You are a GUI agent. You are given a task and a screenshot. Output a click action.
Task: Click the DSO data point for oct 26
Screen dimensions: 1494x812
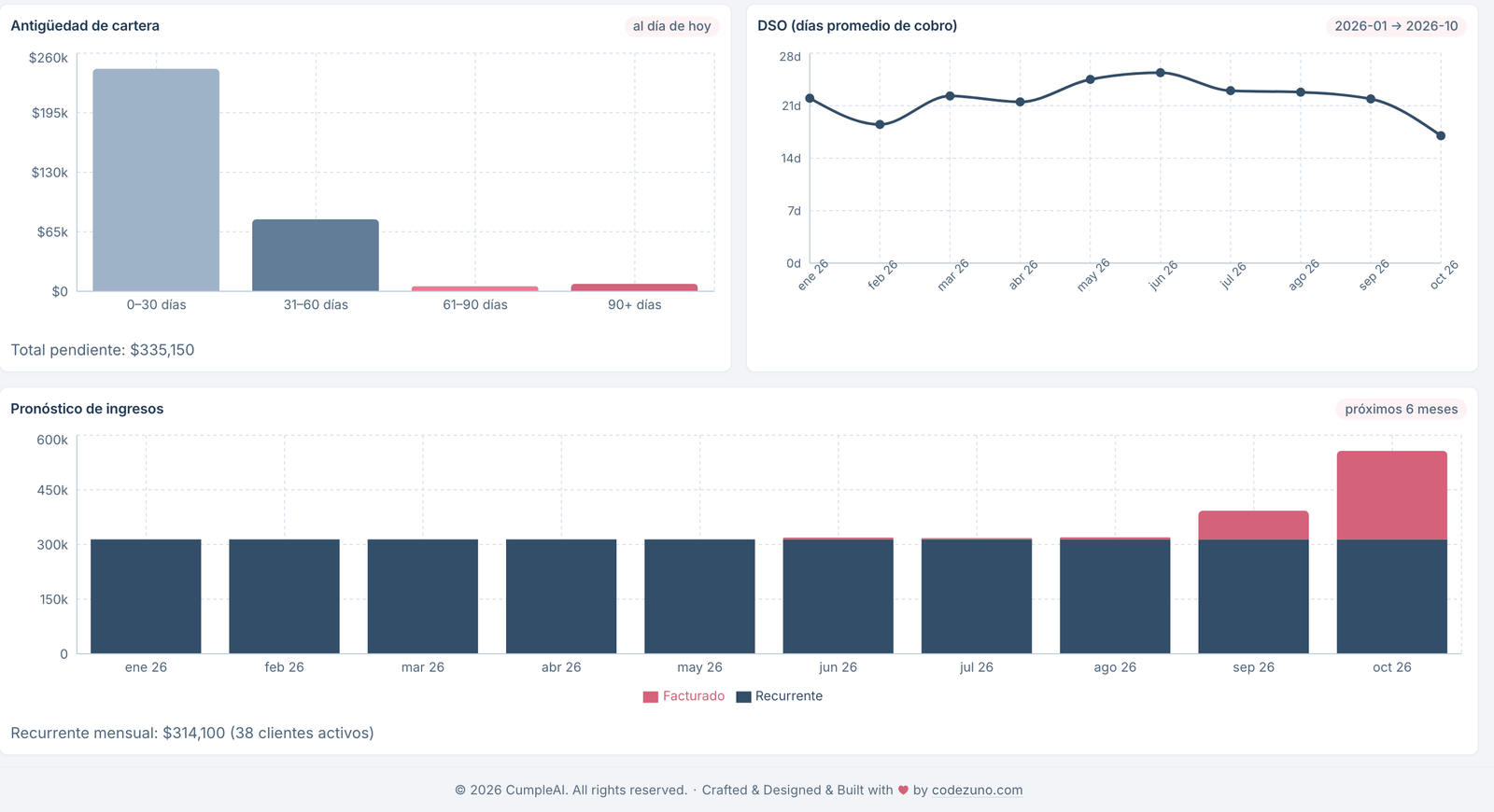(1441, 135)
